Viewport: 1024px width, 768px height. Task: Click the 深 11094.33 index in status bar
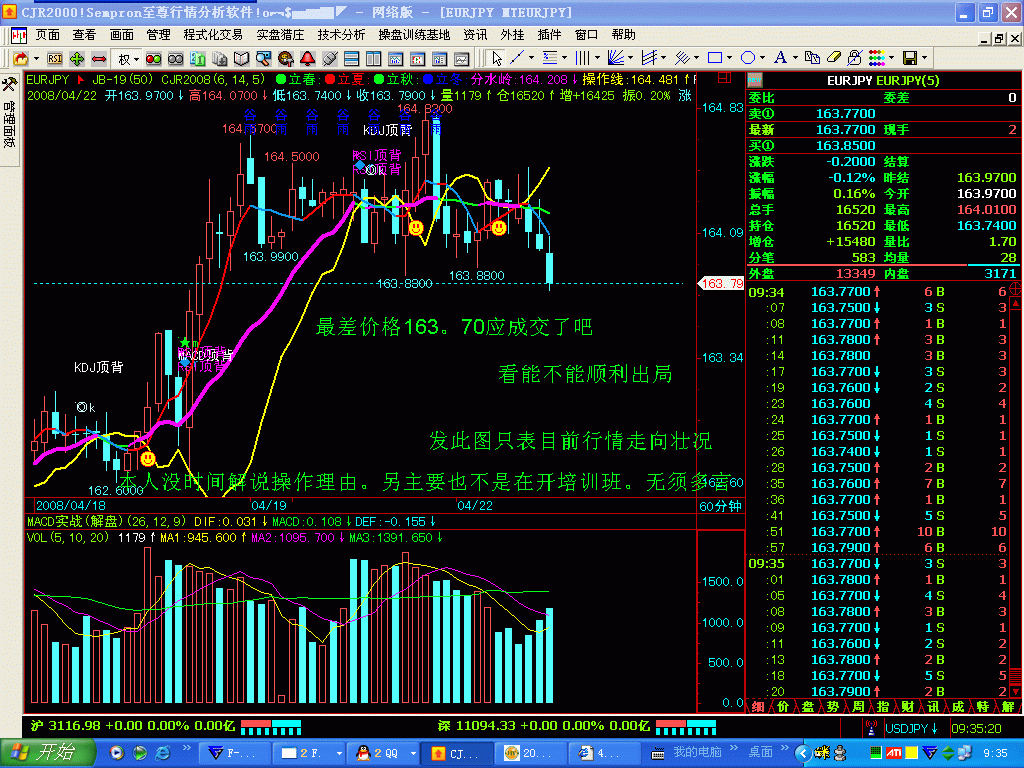pos(543,726)
